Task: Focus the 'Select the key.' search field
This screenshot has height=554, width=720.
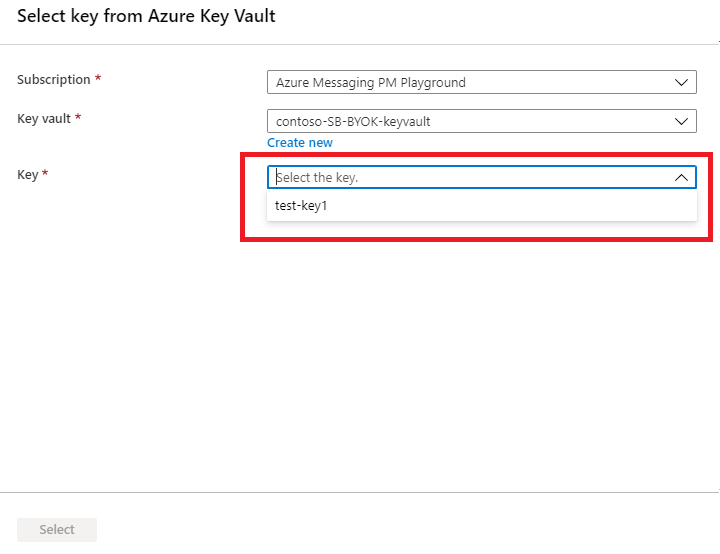Action: (460, 177)
